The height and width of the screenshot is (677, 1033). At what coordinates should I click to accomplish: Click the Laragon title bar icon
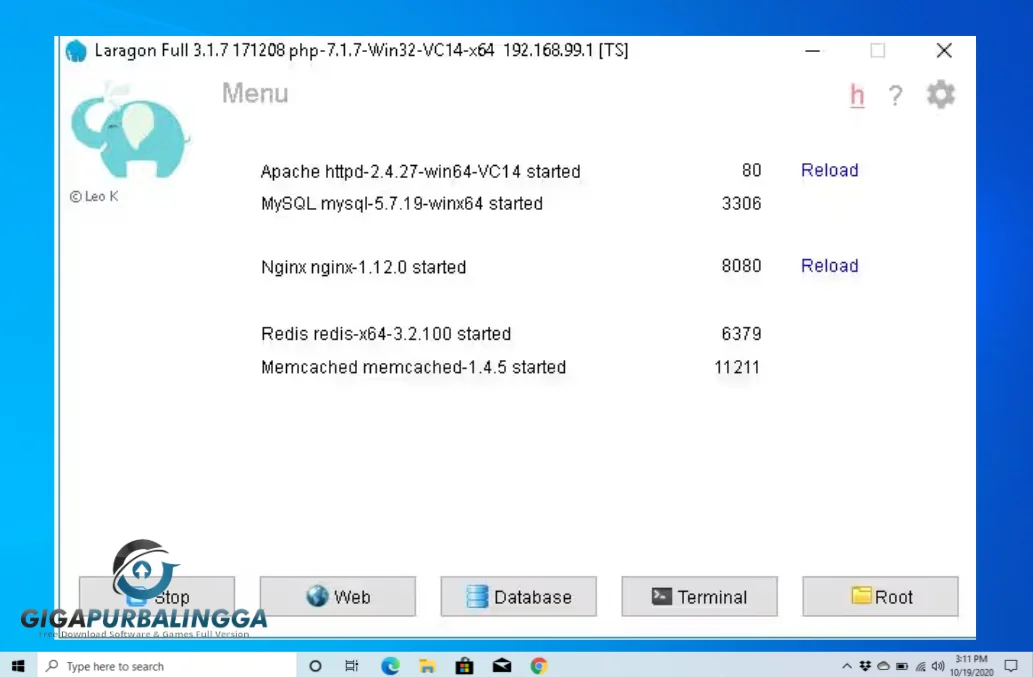click(76, 51)
